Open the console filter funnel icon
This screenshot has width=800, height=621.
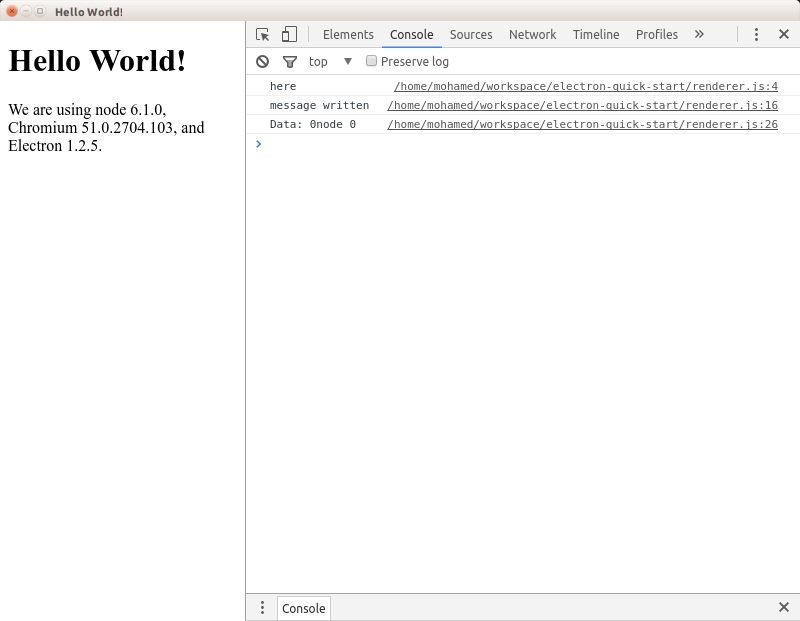[290, 62]
